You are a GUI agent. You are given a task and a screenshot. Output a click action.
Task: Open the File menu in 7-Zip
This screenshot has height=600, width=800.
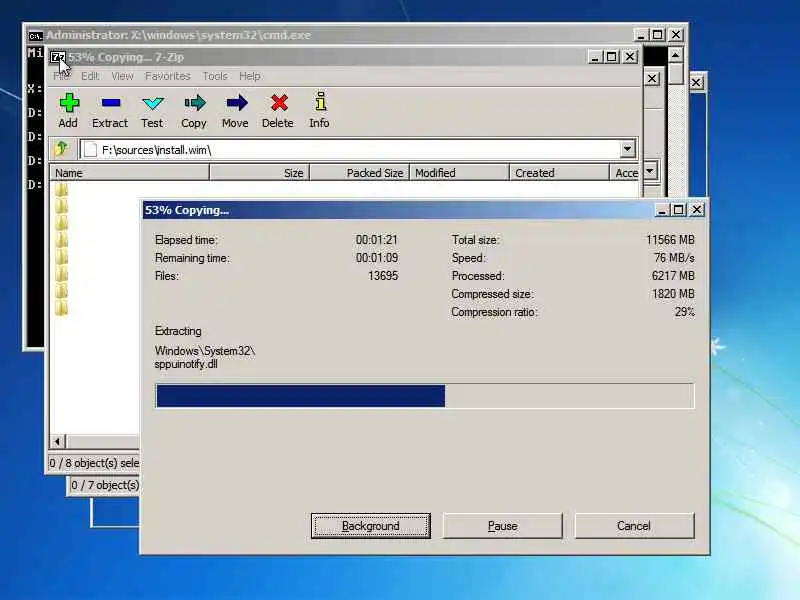point(61,76)
